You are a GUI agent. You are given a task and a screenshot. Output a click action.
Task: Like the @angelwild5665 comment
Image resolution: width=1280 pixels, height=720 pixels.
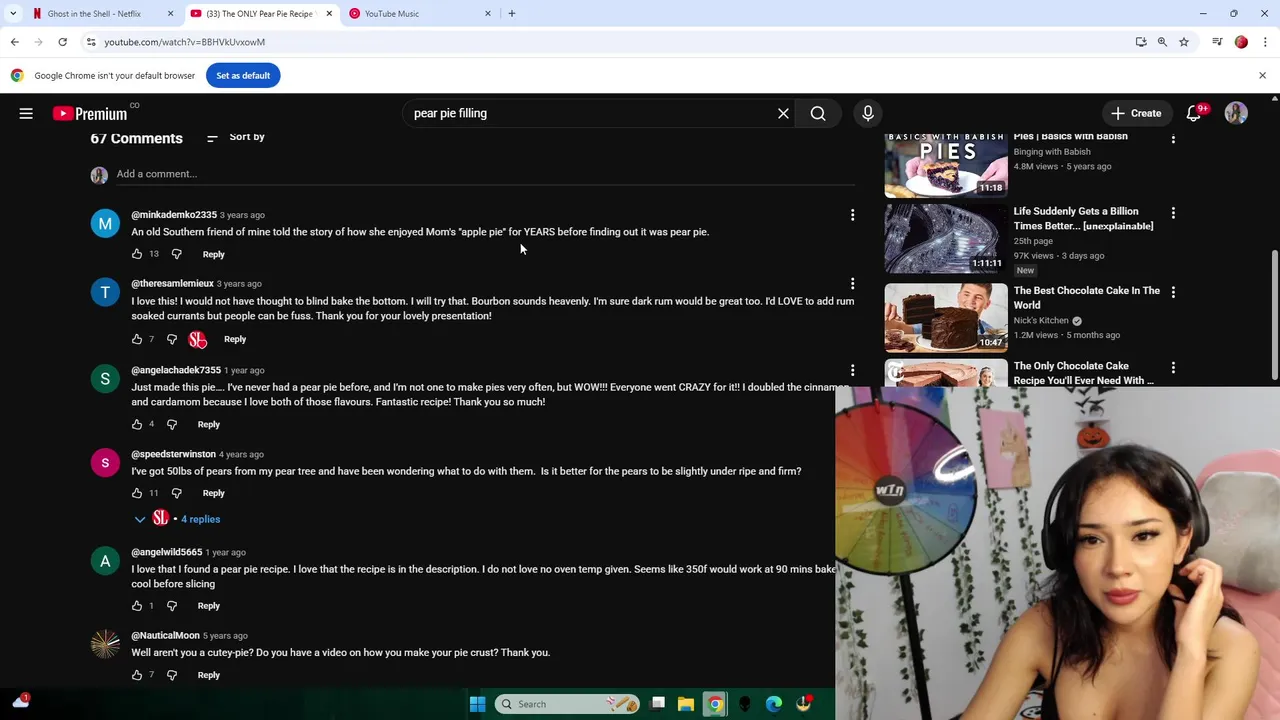point(137,606)
